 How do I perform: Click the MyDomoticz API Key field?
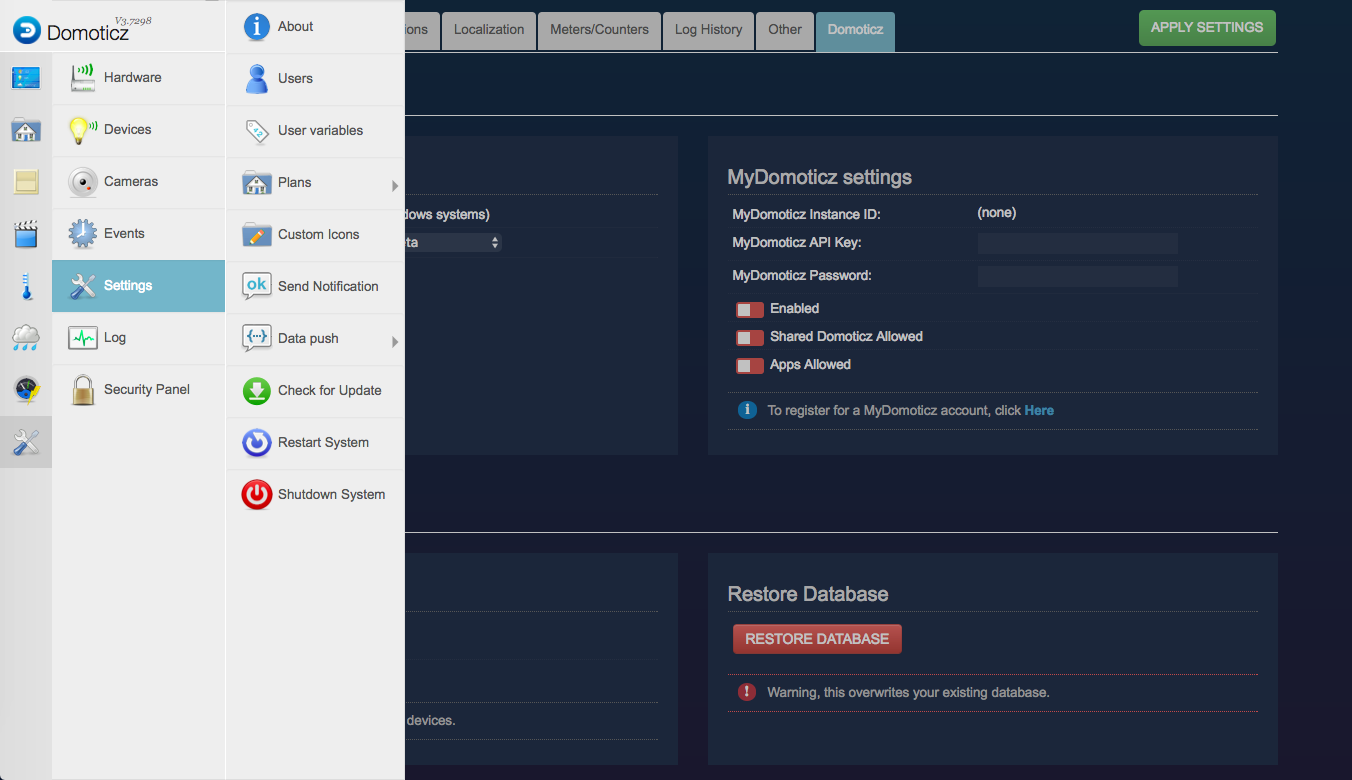click(1077, 243)
